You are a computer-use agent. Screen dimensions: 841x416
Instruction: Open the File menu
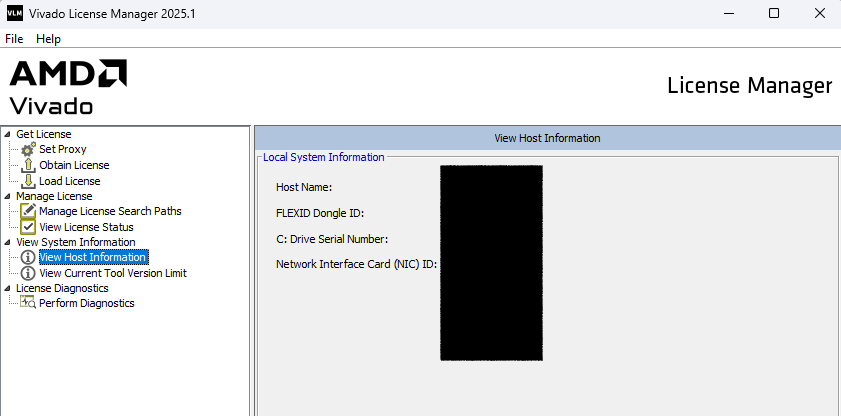(x=14, y=38)
